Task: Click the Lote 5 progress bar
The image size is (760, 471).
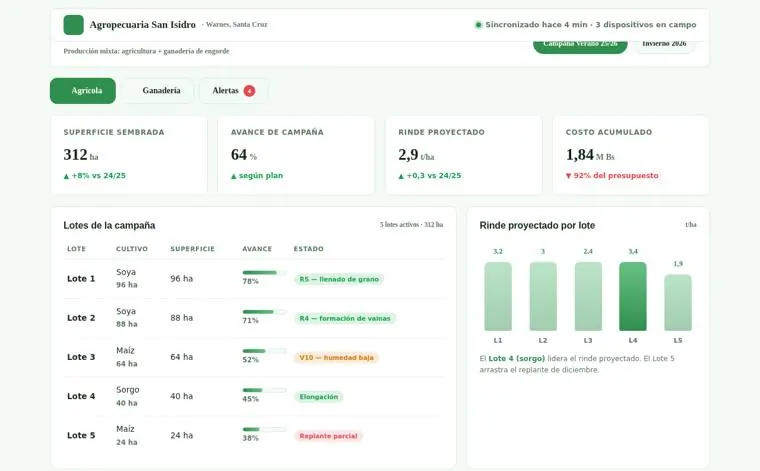Action: click(264, 429)
